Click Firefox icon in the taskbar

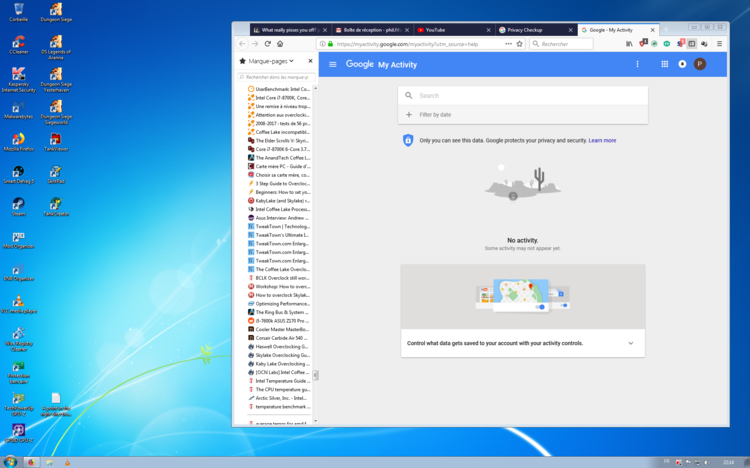31,462
